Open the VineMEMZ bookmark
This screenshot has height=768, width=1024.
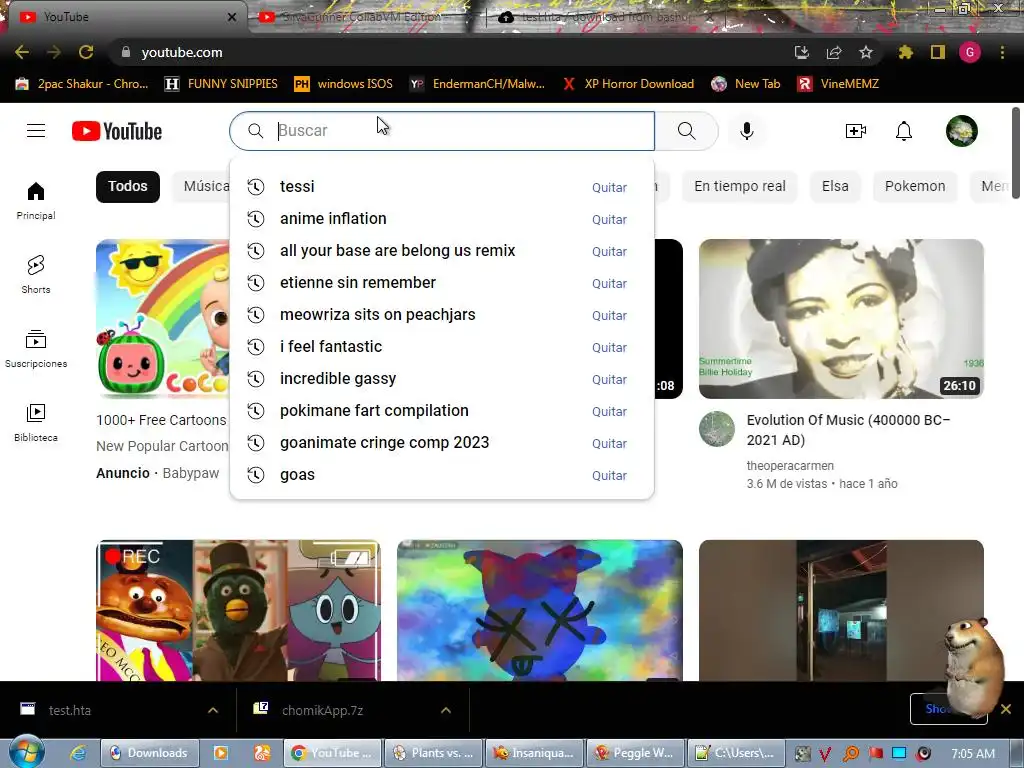pos(839,84)
